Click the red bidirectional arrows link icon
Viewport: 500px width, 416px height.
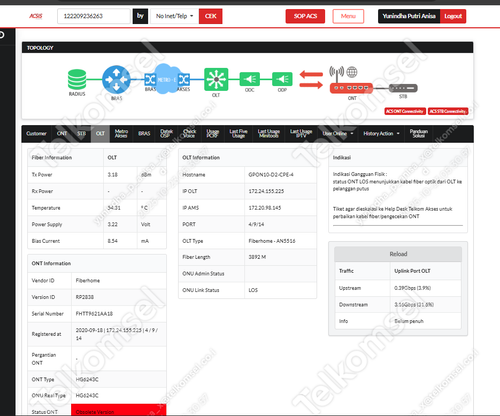click(x=311, y=79)
